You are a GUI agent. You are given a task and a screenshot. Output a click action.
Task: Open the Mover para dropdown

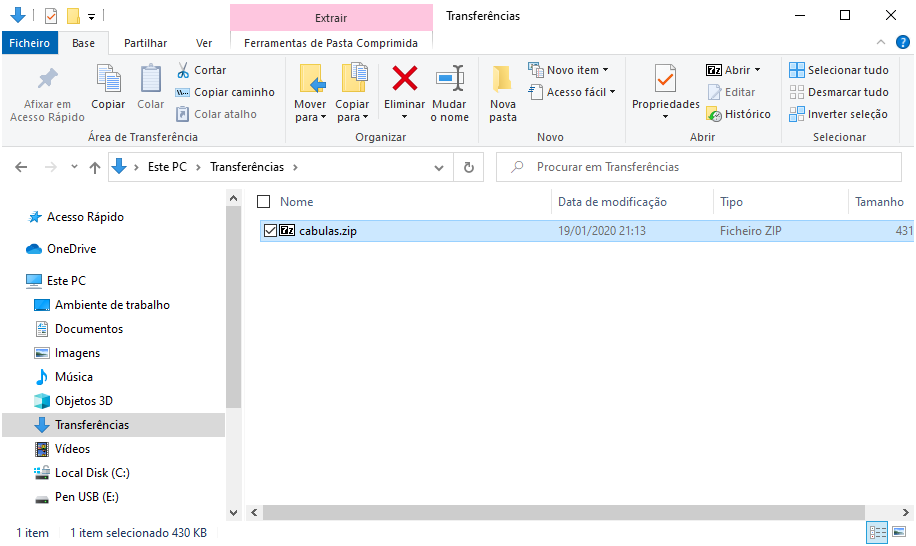pyautogui.click(x=310, y=93)
